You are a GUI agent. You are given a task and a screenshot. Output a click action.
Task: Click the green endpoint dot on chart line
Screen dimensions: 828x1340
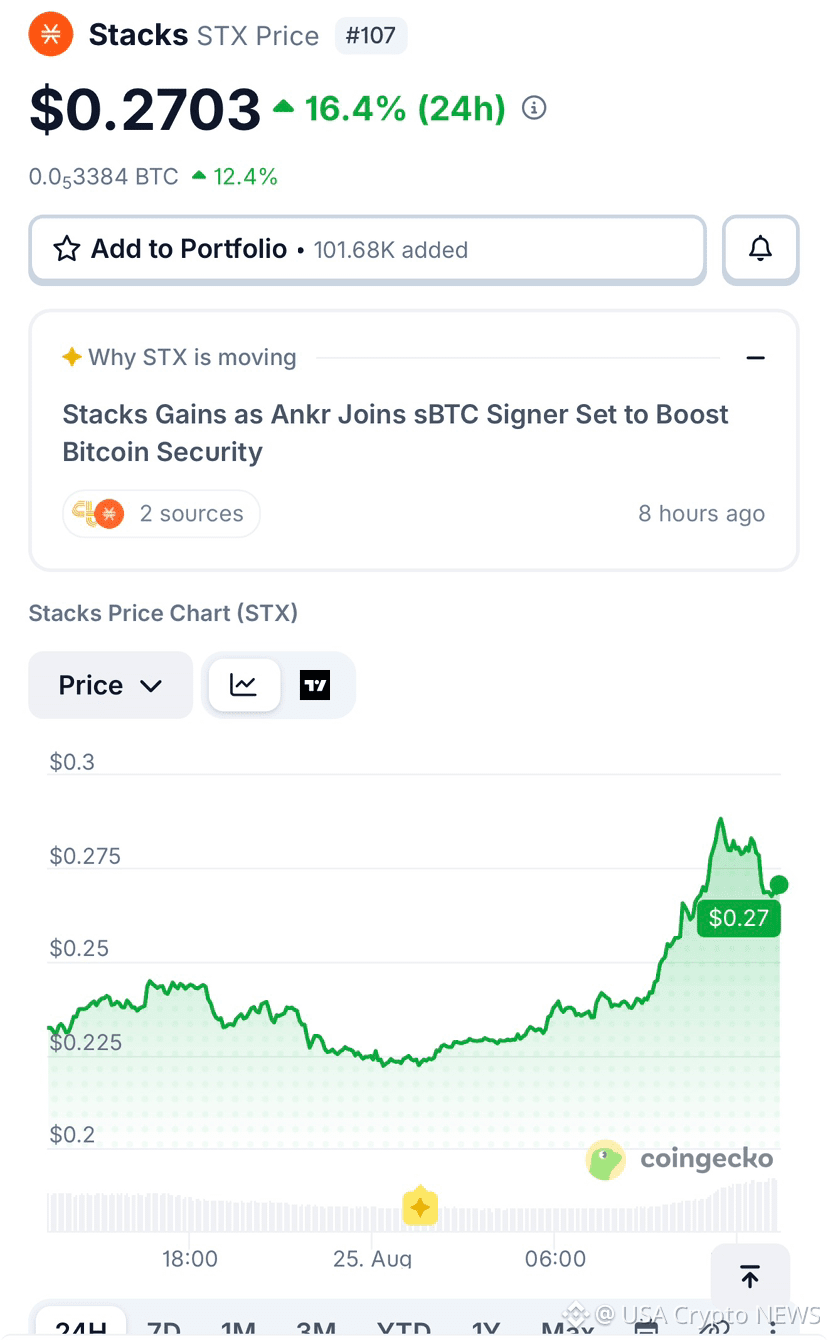tap(779, 884)
